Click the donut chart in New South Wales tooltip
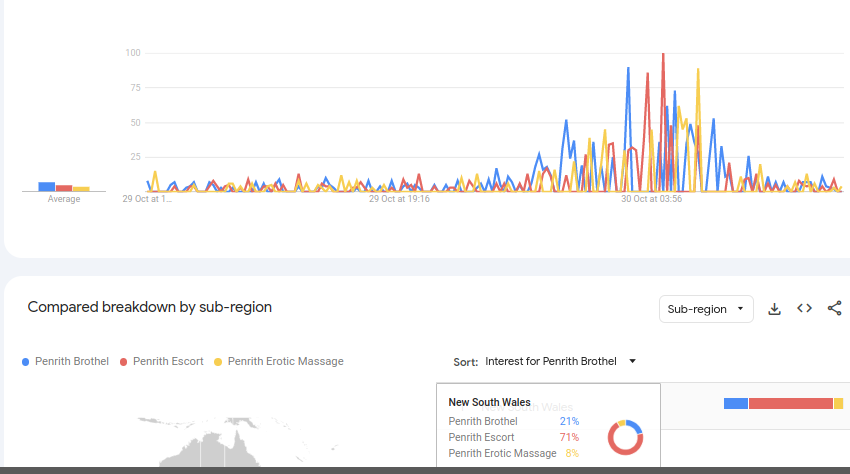This screenshot has height=474, width=850. (x=626, y=437)
